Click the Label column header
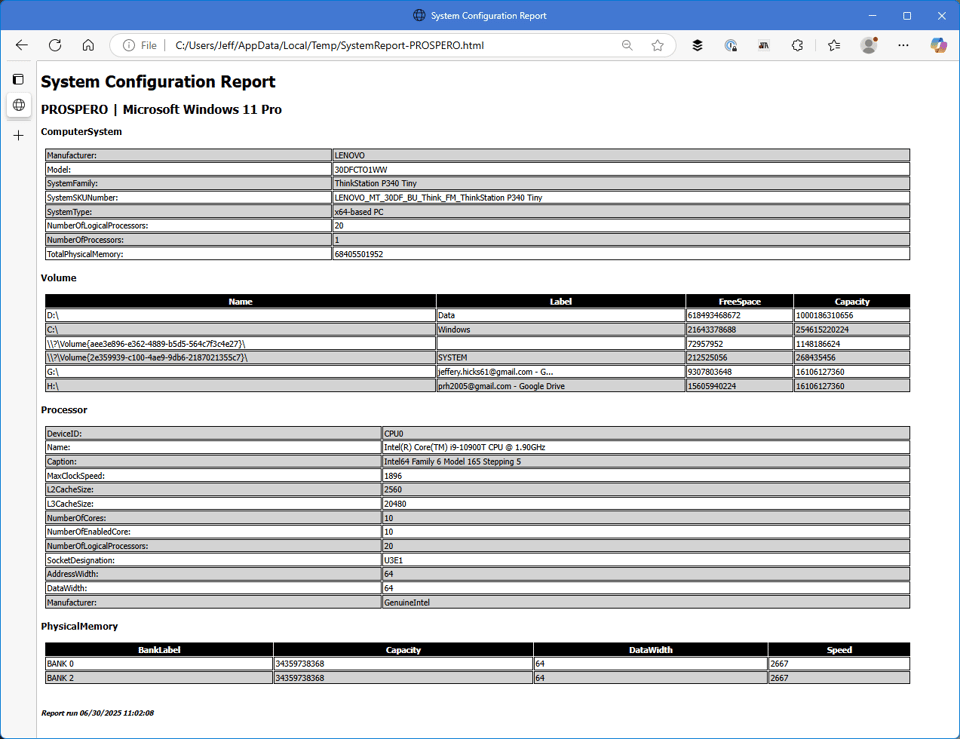This screenshot has height=739, width=960. click(x=561, y=301)
